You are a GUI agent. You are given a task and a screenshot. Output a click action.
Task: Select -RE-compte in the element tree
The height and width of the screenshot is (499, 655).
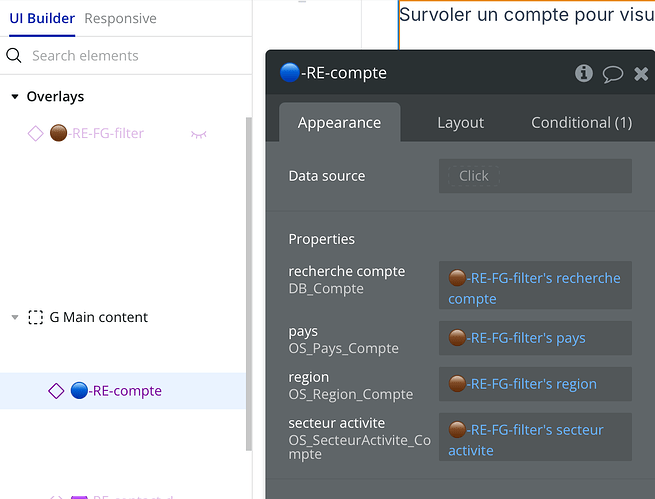tap(125, 391)
